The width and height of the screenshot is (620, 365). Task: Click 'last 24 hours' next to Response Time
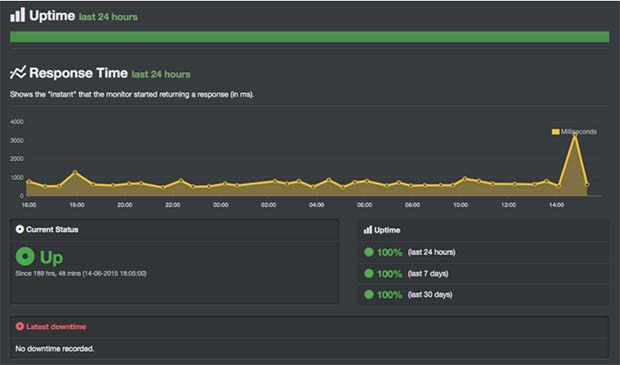point(161,74)
